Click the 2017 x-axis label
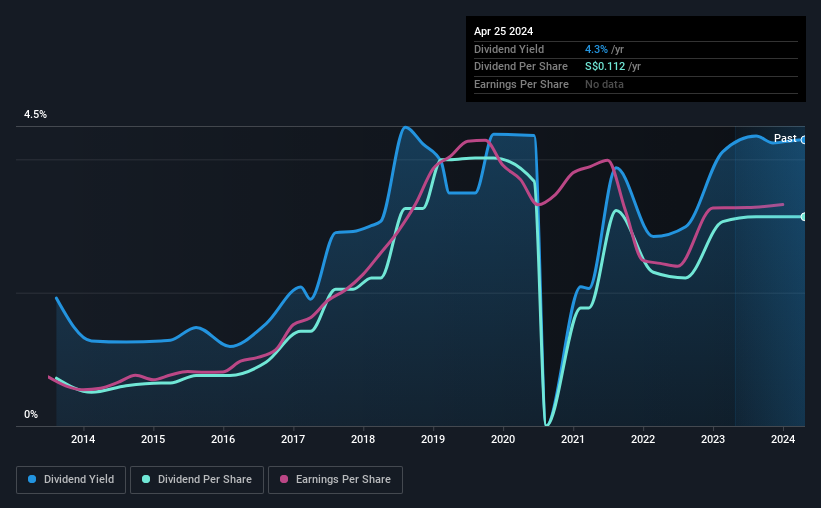Viewport: 821px width, 508px height. tap(293, 439)
